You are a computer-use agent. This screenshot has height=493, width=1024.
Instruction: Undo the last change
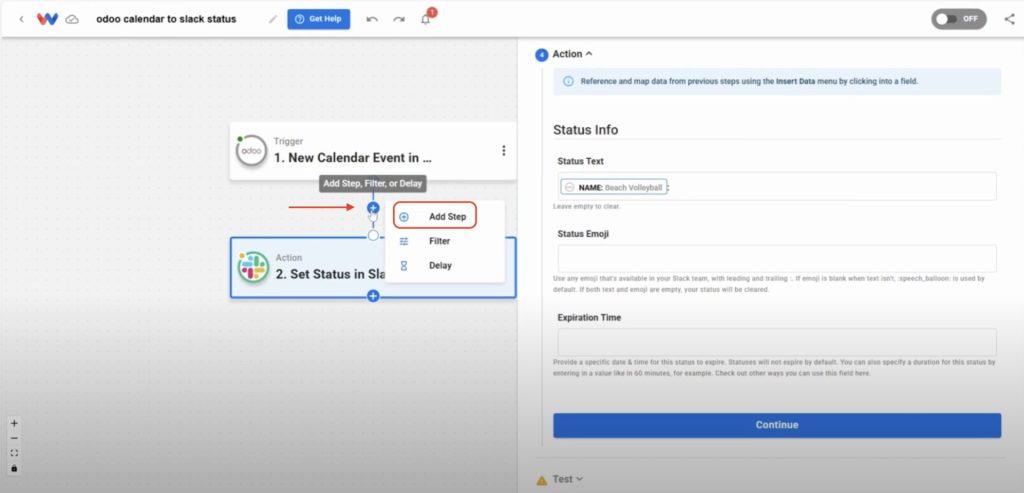tap(372, 19)
